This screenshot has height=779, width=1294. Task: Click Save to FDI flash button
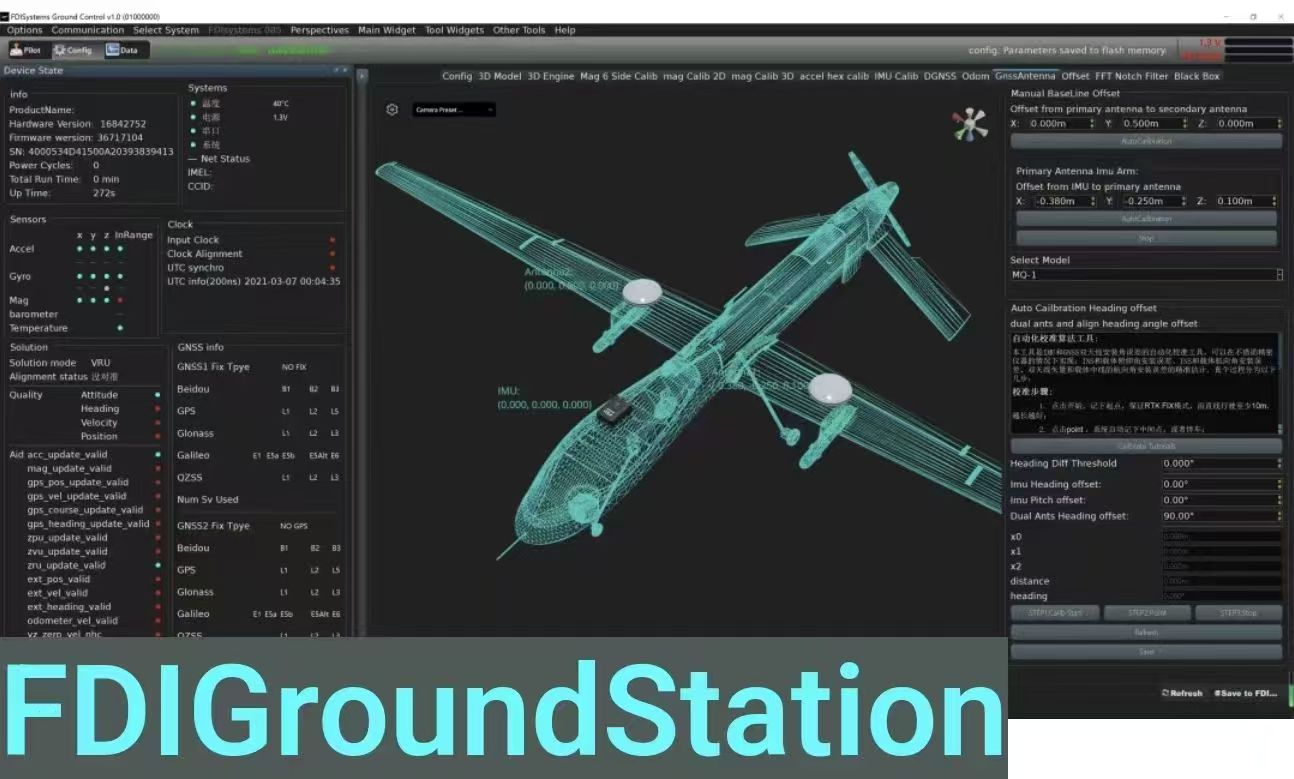[1245, 693]
